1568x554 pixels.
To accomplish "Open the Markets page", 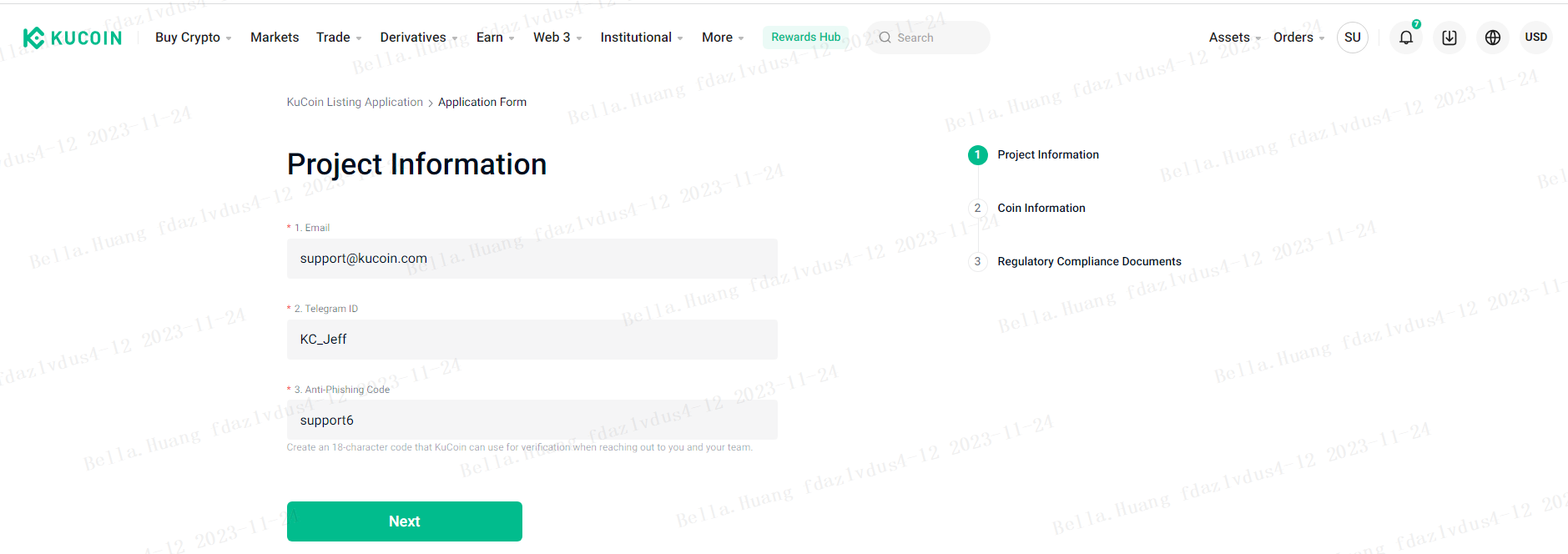I will coord(275,38).
